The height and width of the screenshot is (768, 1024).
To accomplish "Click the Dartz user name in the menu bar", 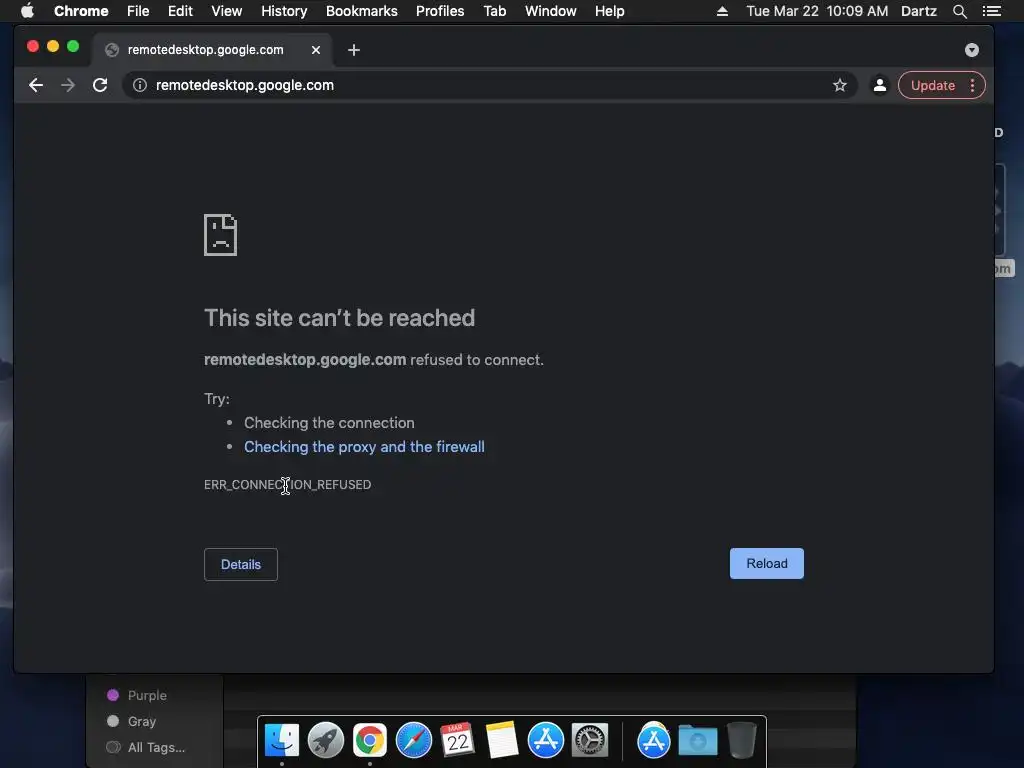I will click(x=919, y=11).
